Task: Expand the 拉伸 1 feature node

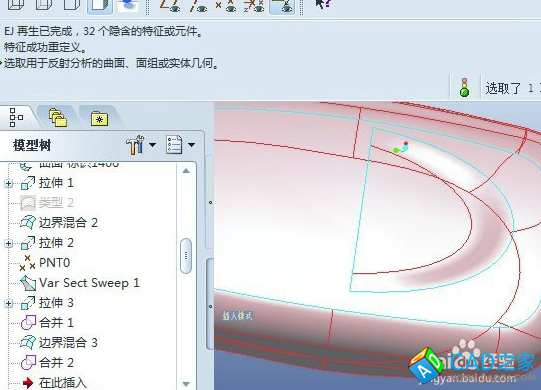Action: [x=9, y=183]
